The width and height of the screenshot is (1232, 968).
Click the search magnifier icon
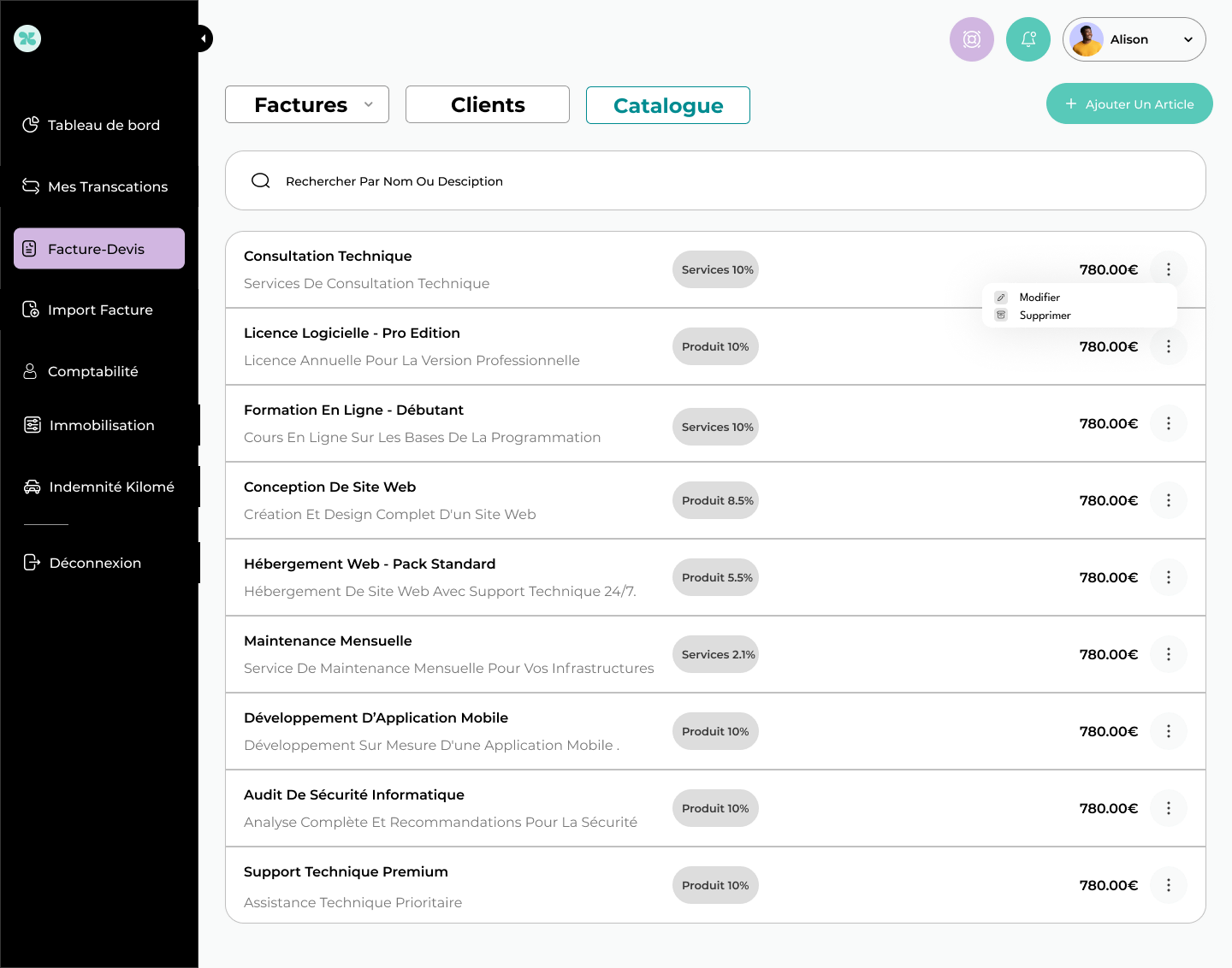261,180
